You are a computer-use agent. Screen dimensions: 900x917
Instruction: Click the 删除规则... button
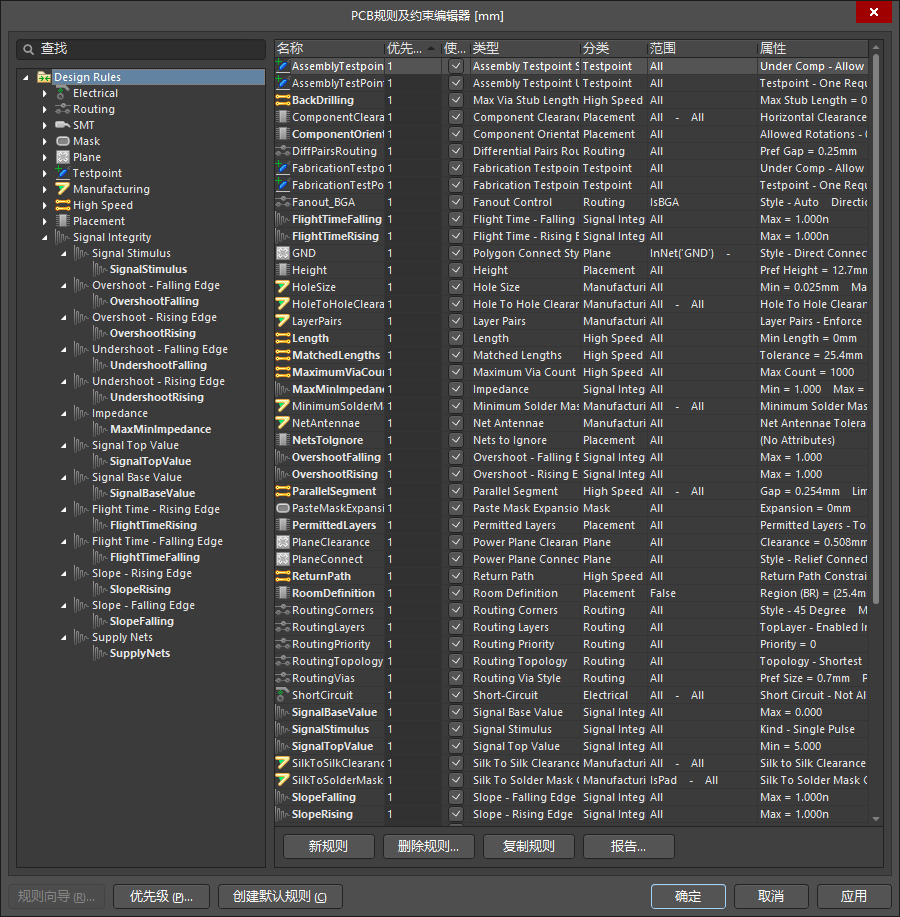429,846
